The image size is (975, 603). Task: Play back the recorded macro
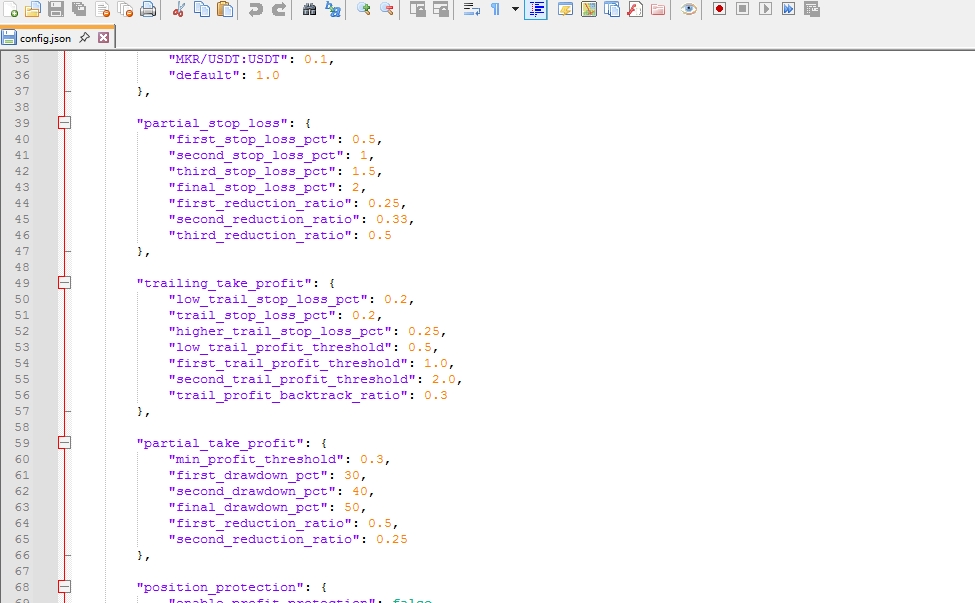click(x=765, y=9)
